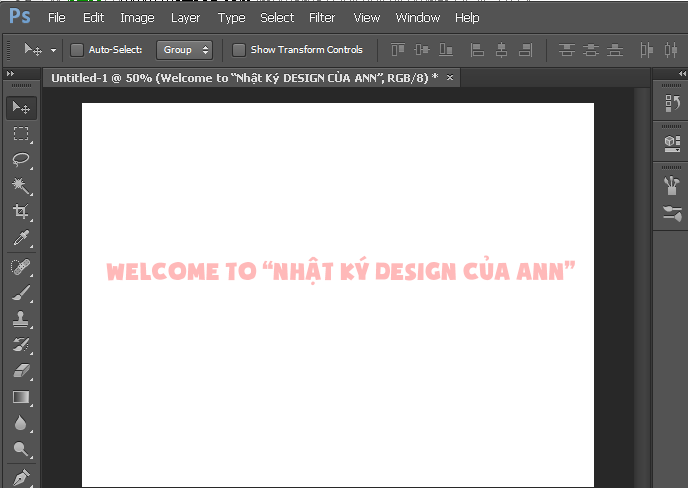Select the Brush tool
The width and height of the screenshot is (688, 488).
tap(21, 292)
